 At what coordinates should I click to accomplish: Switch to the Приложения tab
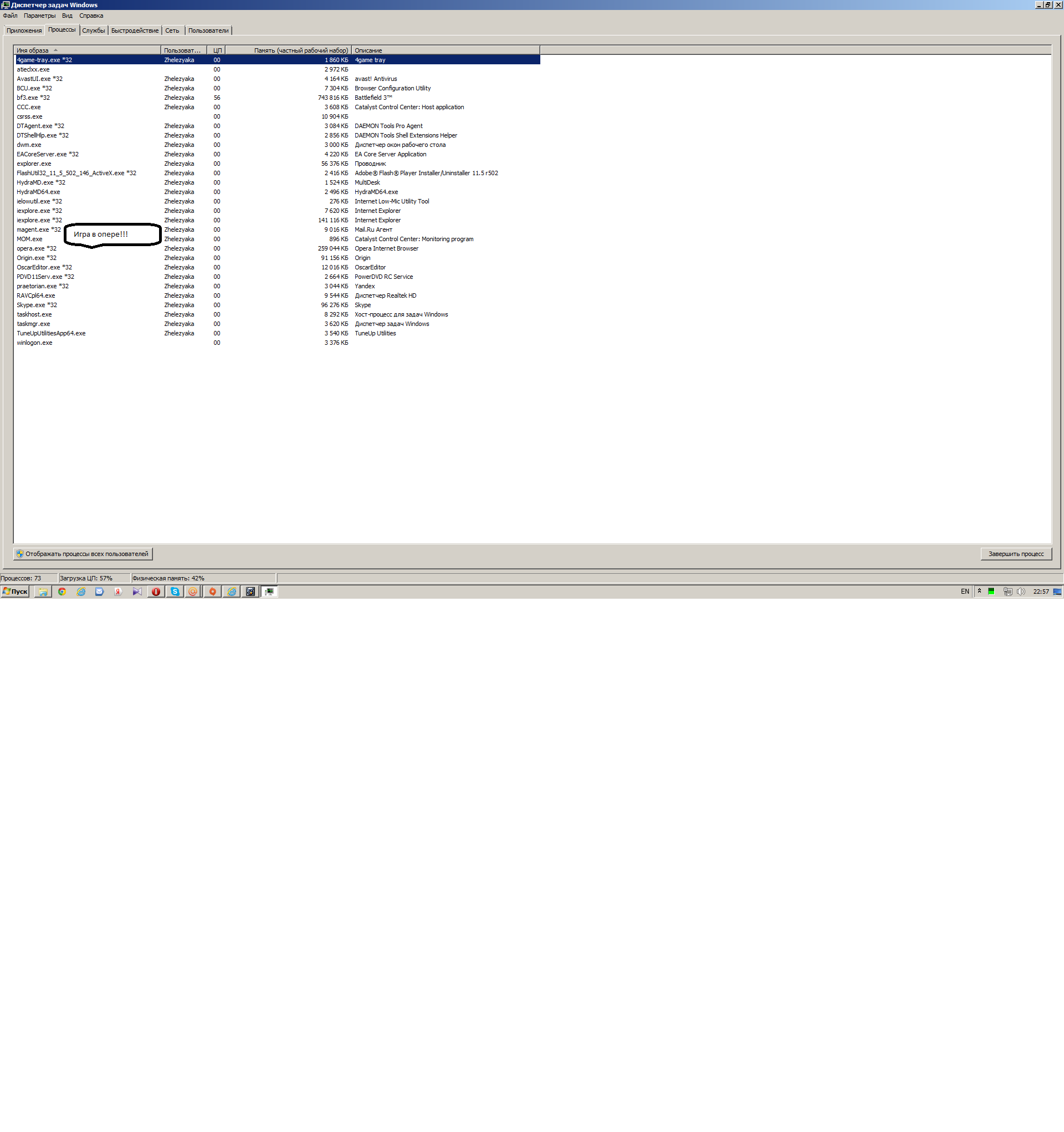(x=24, y=30)
